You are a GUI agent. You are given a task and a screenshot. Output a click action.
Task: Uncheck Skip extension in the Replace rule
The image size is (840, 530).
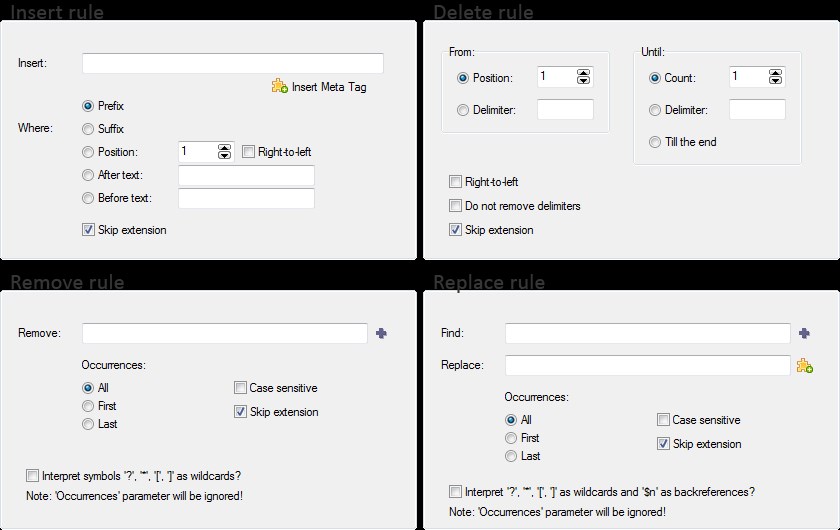663,444
